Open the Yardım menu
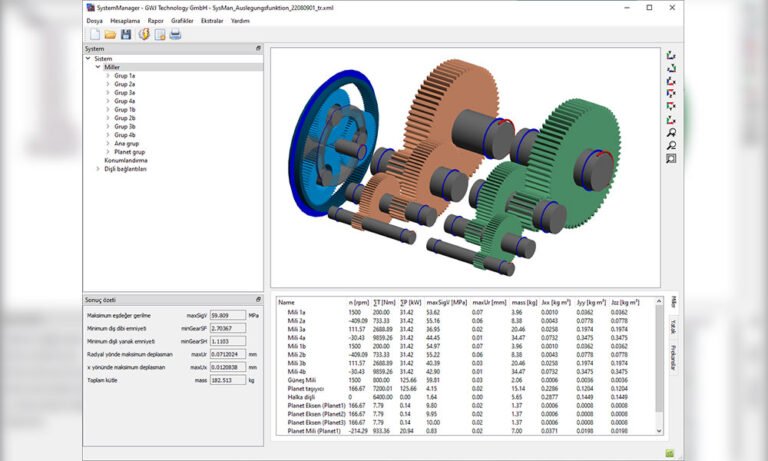Image resolution: width=768 pixels, height=461 pixels. pos(240,21)
